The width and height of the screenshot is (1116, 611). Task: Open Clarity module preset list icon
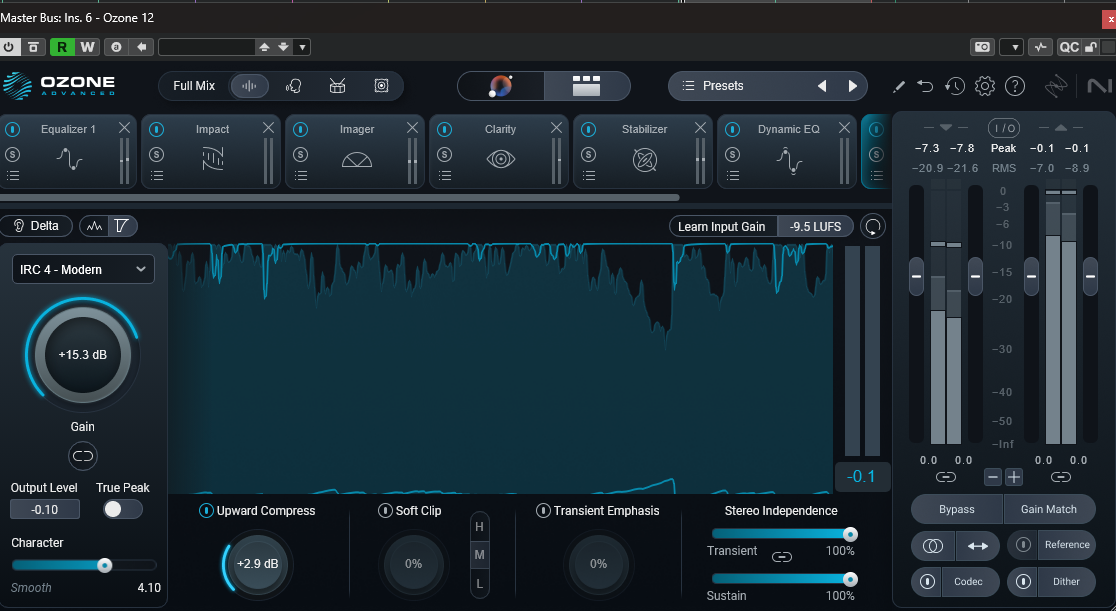coord(445,175)
